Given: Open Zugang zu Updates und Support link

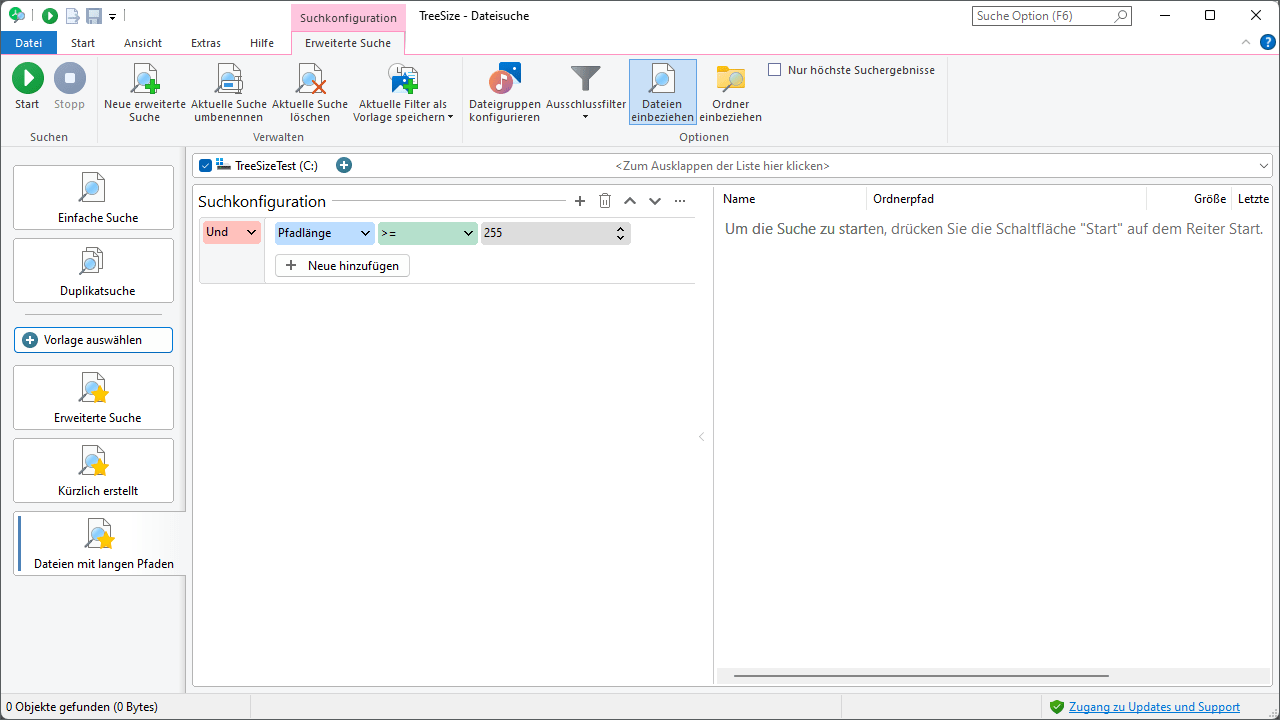Looking at the screenshot, I should (x=1154, y=707).
